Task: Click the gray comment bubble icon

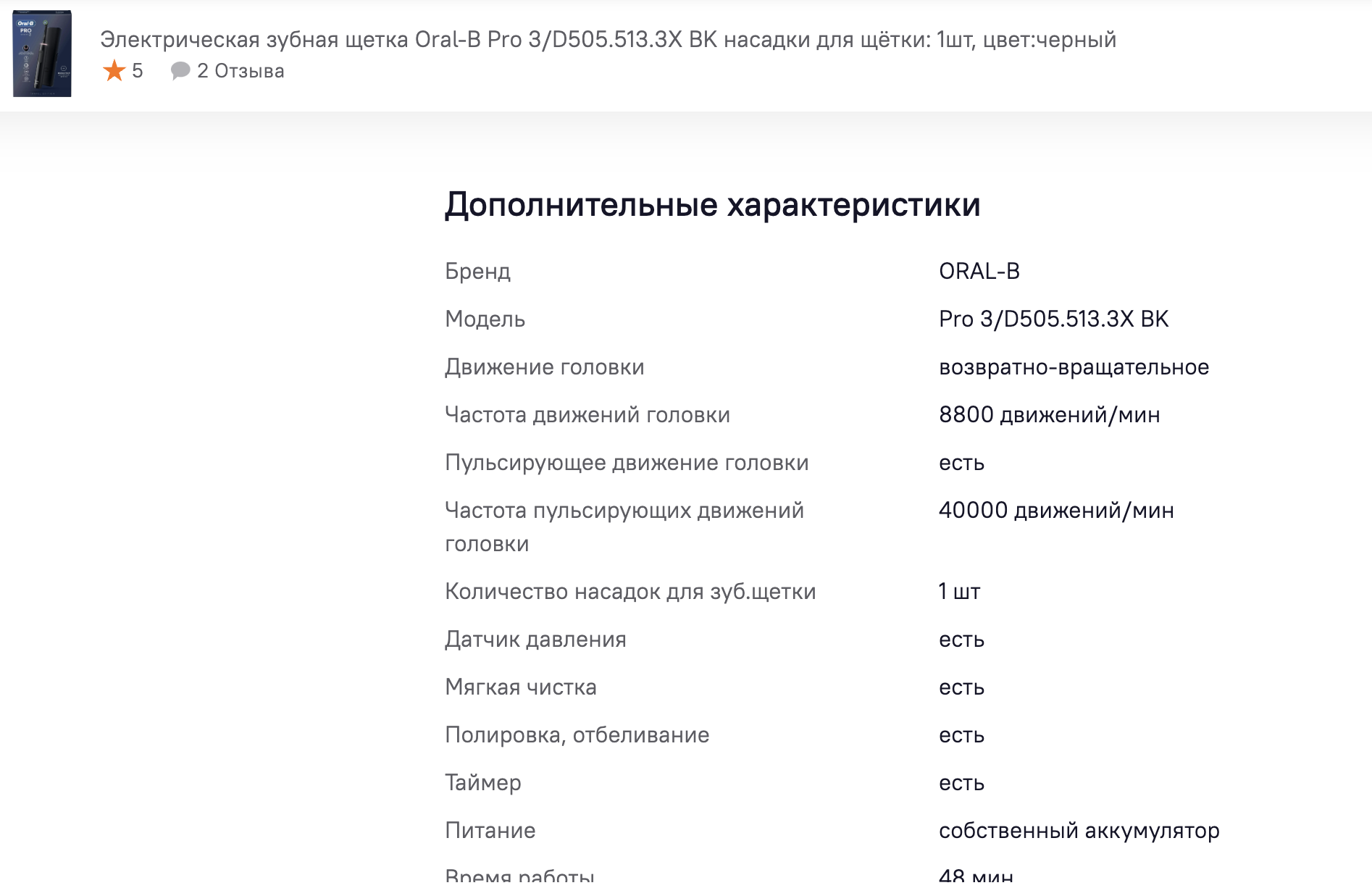Action: 180,71
